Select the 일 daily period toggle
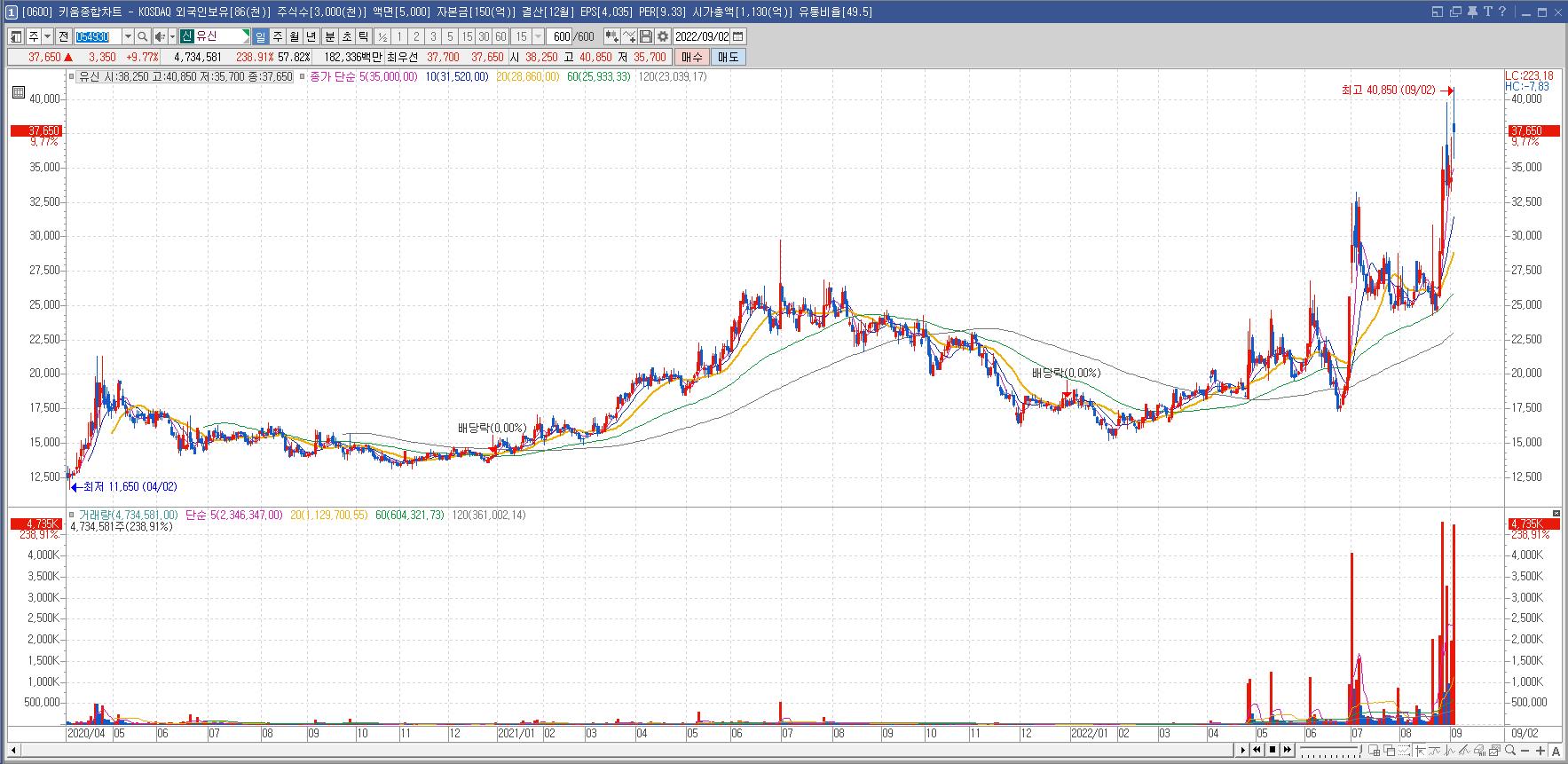This screenshot has height=764, width=1568. [260, 36]
